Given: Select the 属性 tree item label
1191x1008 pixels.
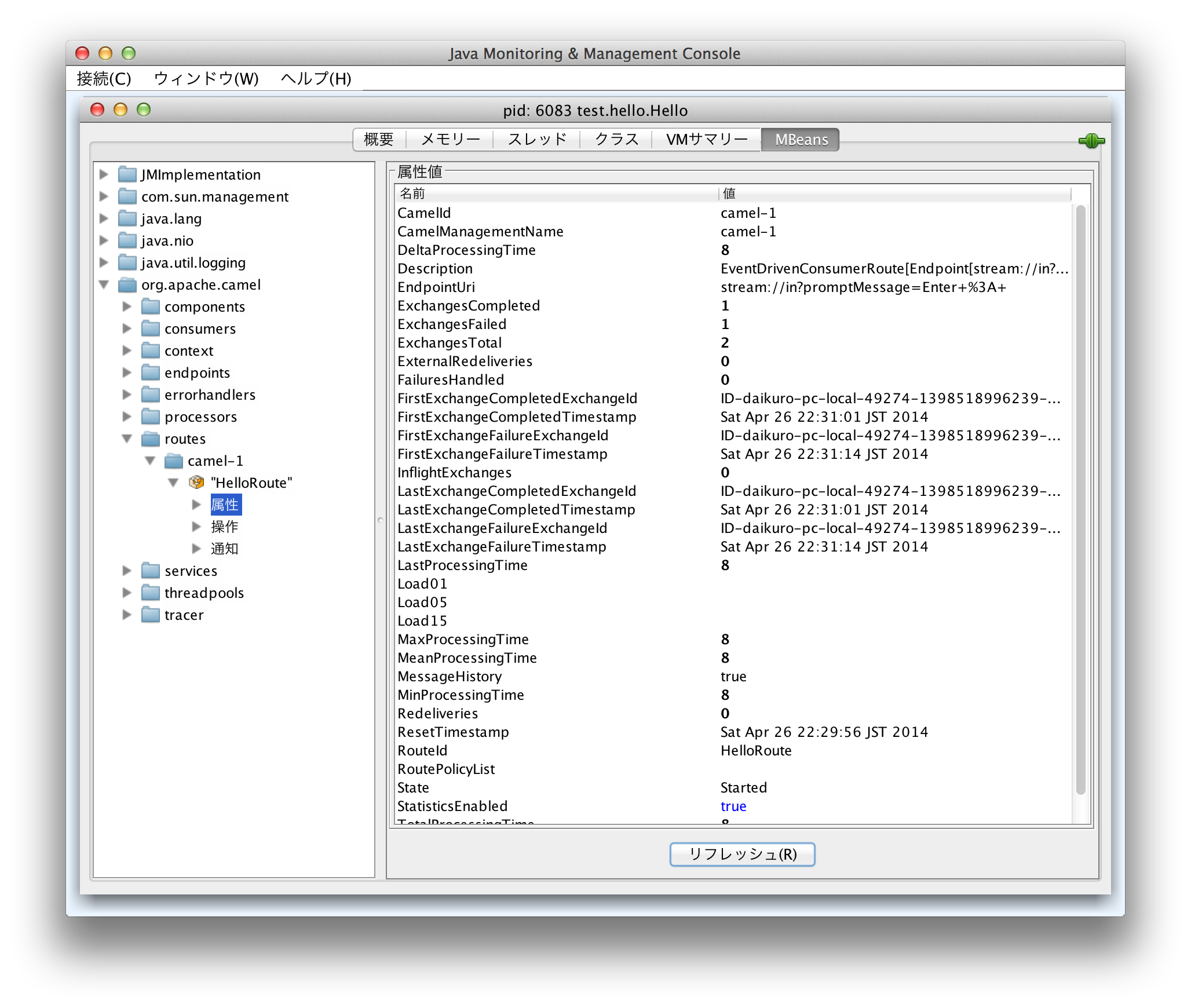Looking at the screenshot, I should click(225, 505).
